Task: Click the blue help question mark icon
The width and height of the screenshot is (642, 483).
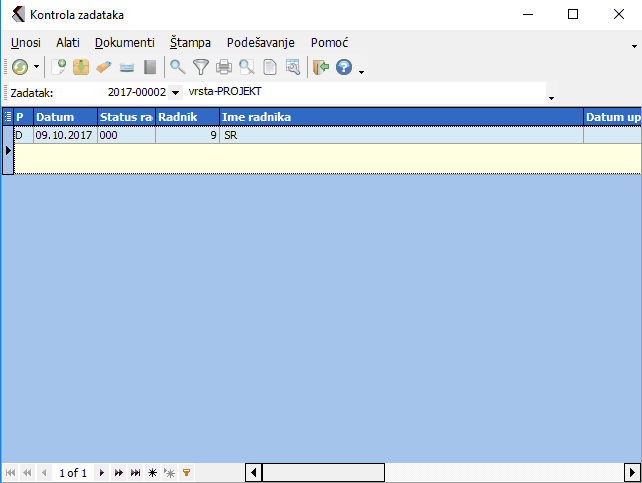Action: coord(344,67)
